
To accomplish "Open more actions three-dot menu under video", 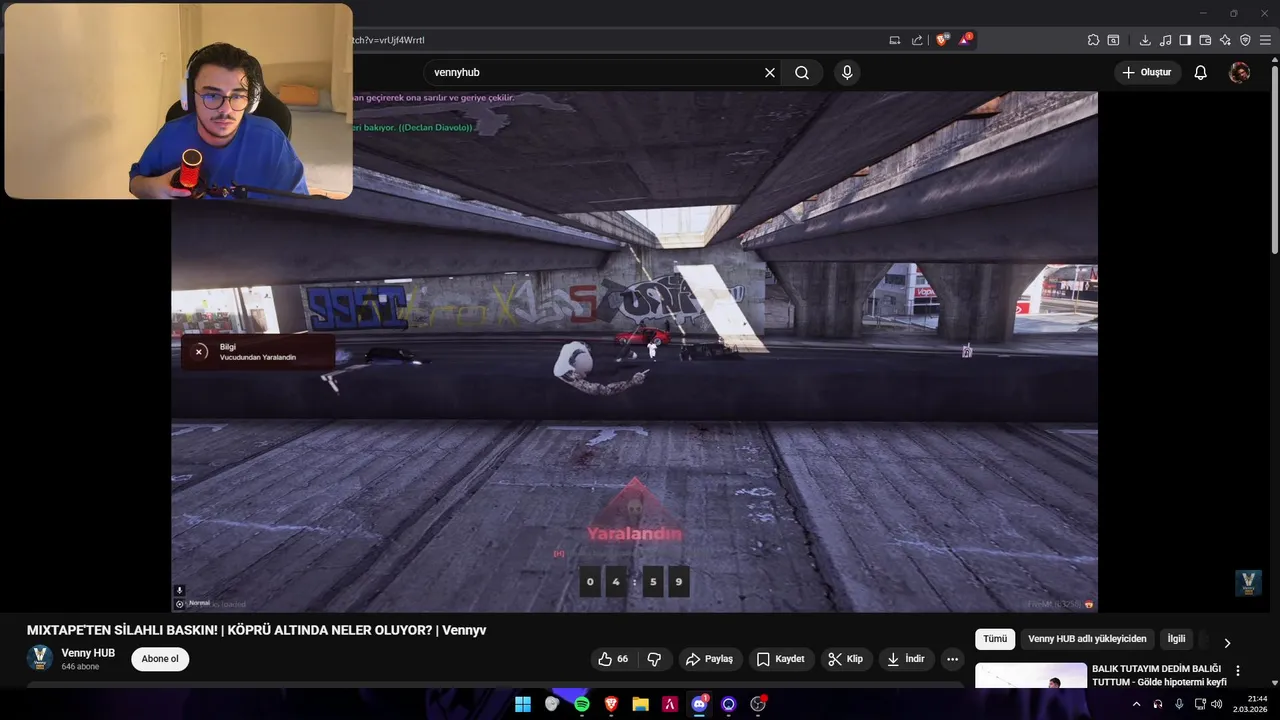I will click(952, 659).
